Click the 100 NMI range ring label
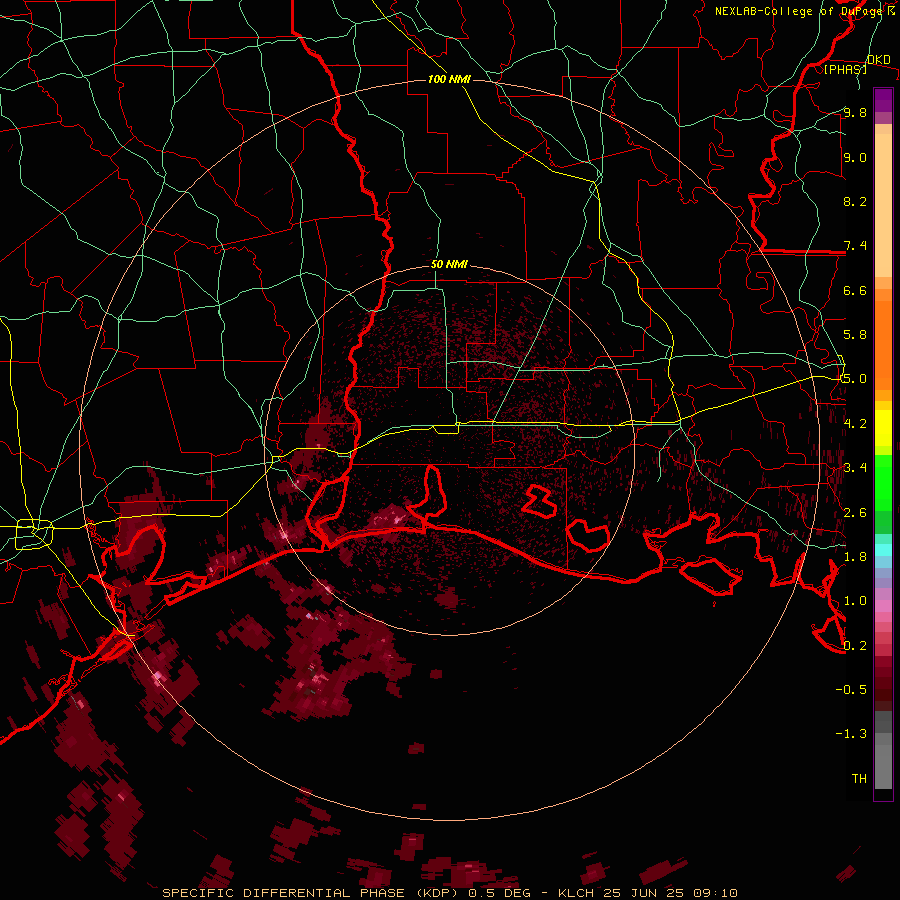This screenshot has height=900, width=900. pos(449,79)
